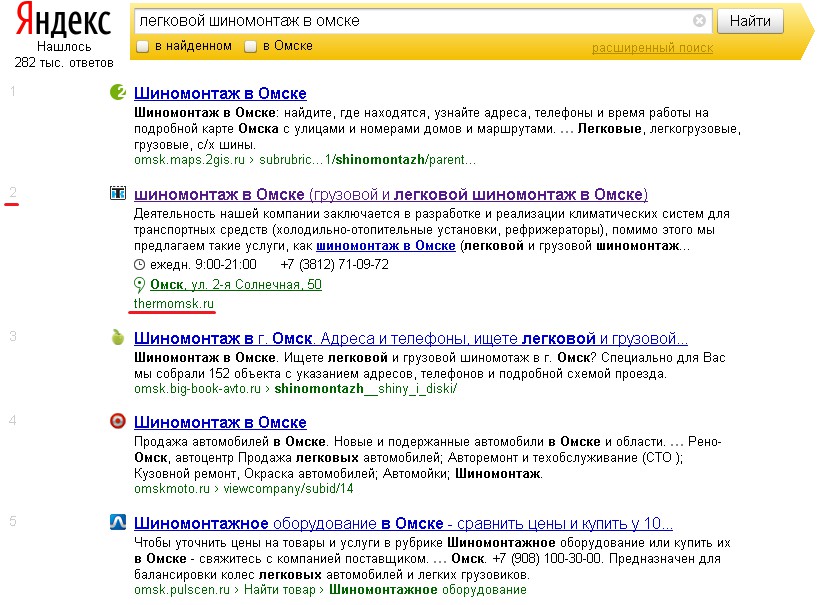Click the thermomsk.ru favicon icon
Screen dimensions: 817x605
(118, 193)
